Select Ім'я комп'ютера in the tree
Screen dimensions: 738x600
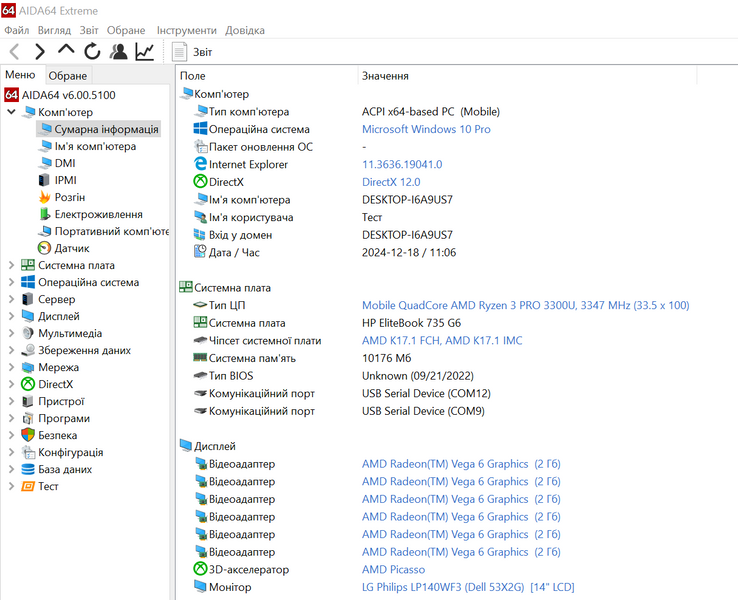(95, 146)
